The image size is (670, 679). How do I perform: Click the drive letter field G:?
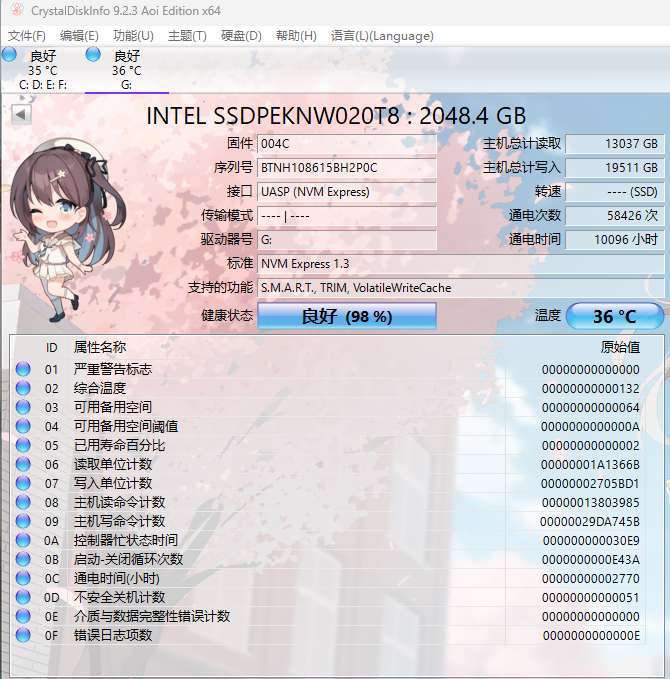346,239
